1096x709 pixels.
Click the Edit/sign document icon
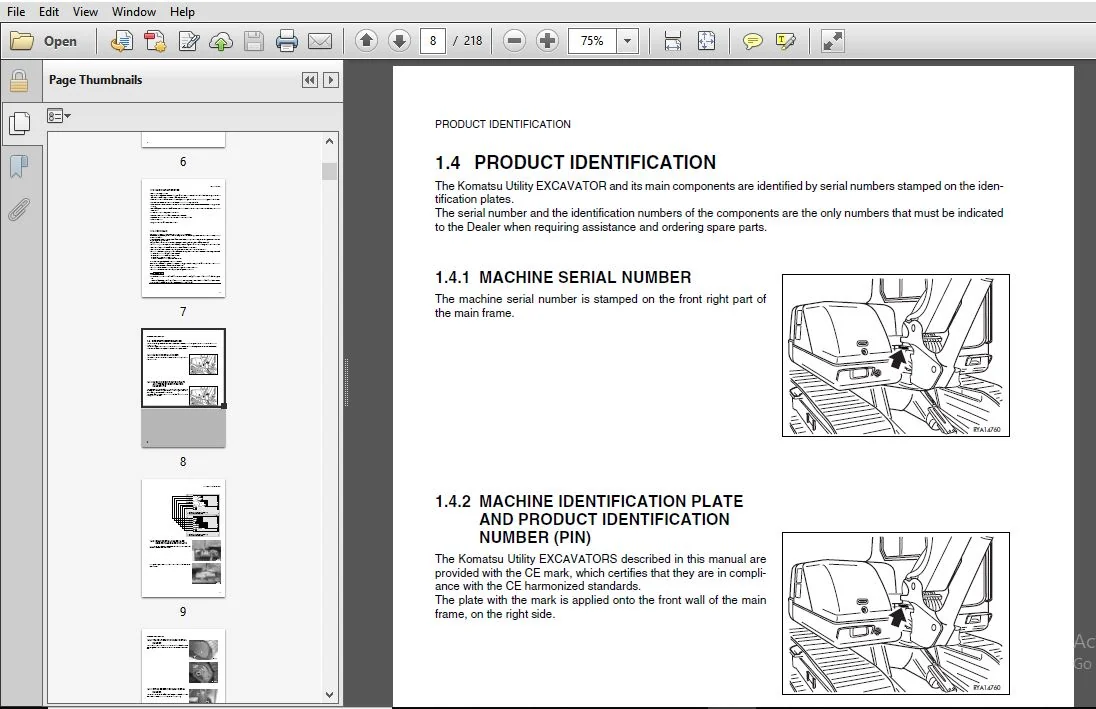(189, 41)
